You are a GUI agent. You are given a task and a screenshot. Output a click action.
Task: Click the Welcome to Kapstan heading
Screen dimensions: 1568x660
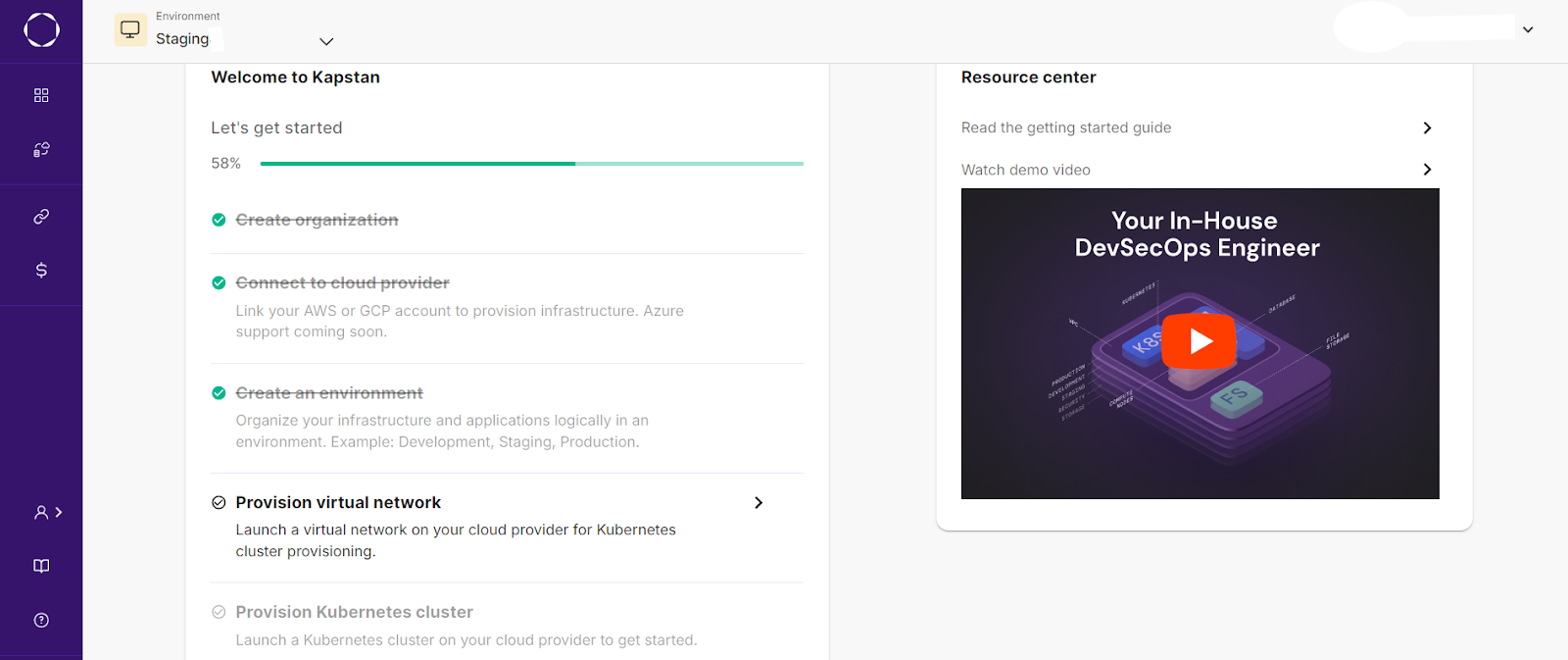[295, 77]
